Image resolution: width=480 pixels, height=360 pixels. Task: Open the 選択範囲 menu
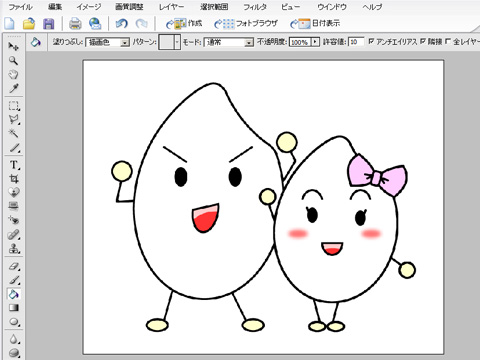tap(214, 7)
